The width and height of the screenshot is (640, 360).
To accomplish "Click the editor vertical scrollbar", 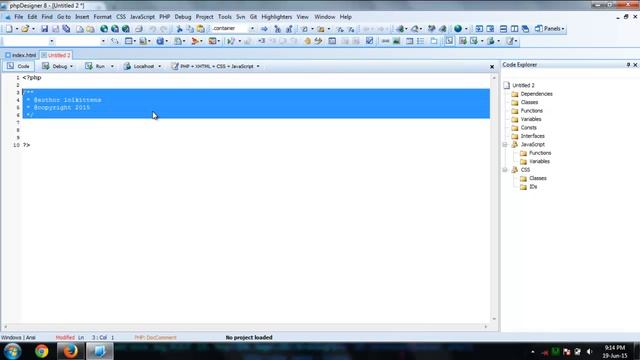I will [x=494, y=198].
